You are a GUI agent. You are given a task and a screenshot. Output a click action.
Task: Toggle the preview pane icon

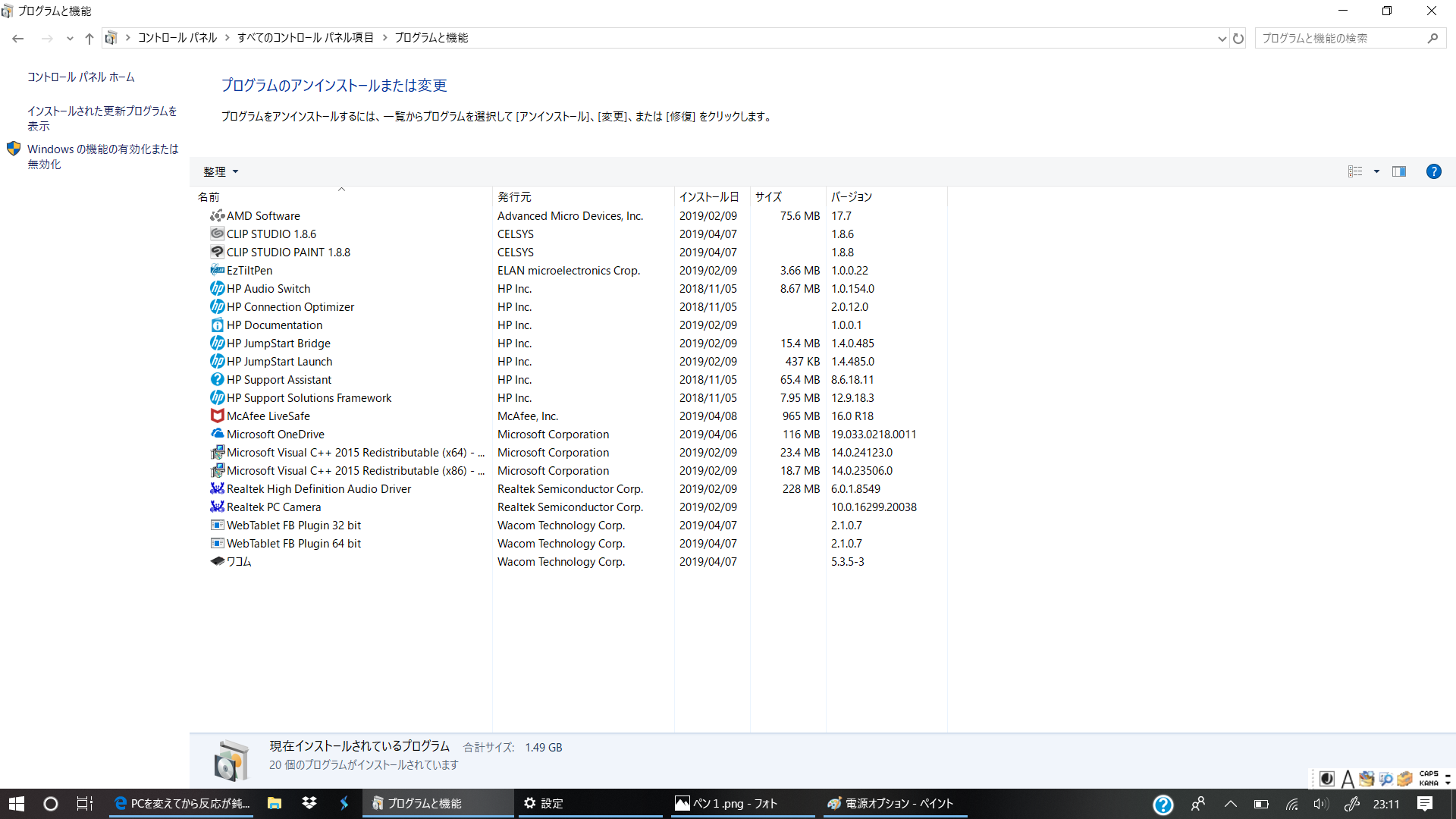pos(1399,171)
